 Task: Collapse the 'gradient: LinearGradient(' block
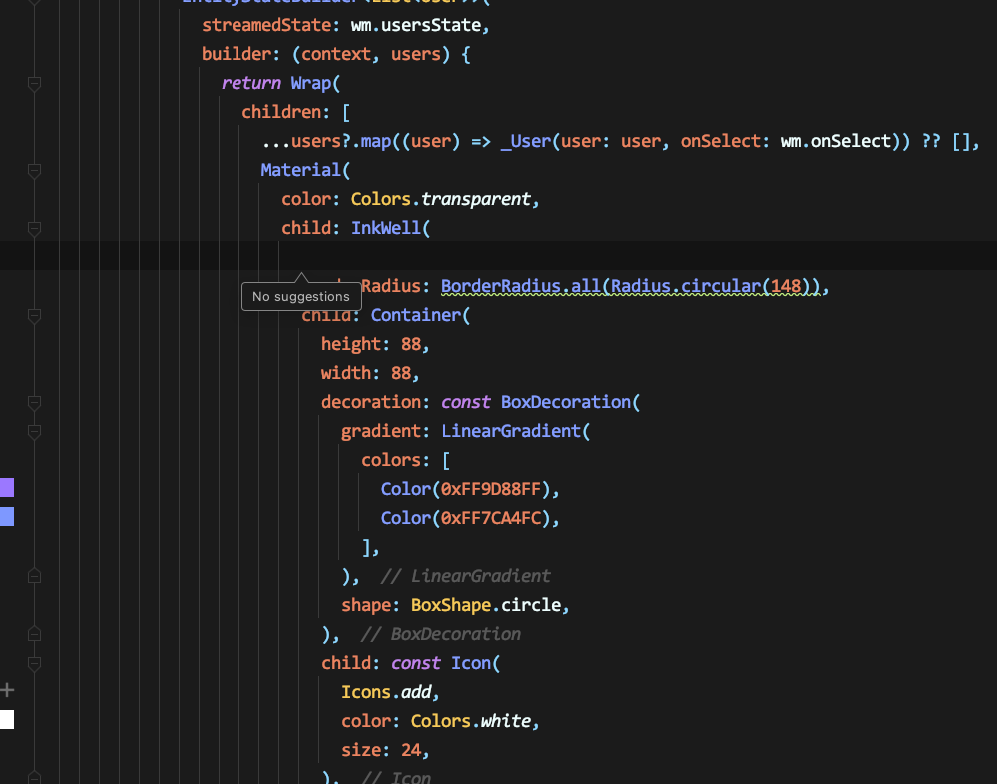pyautogui.click(x=34, y=432)
